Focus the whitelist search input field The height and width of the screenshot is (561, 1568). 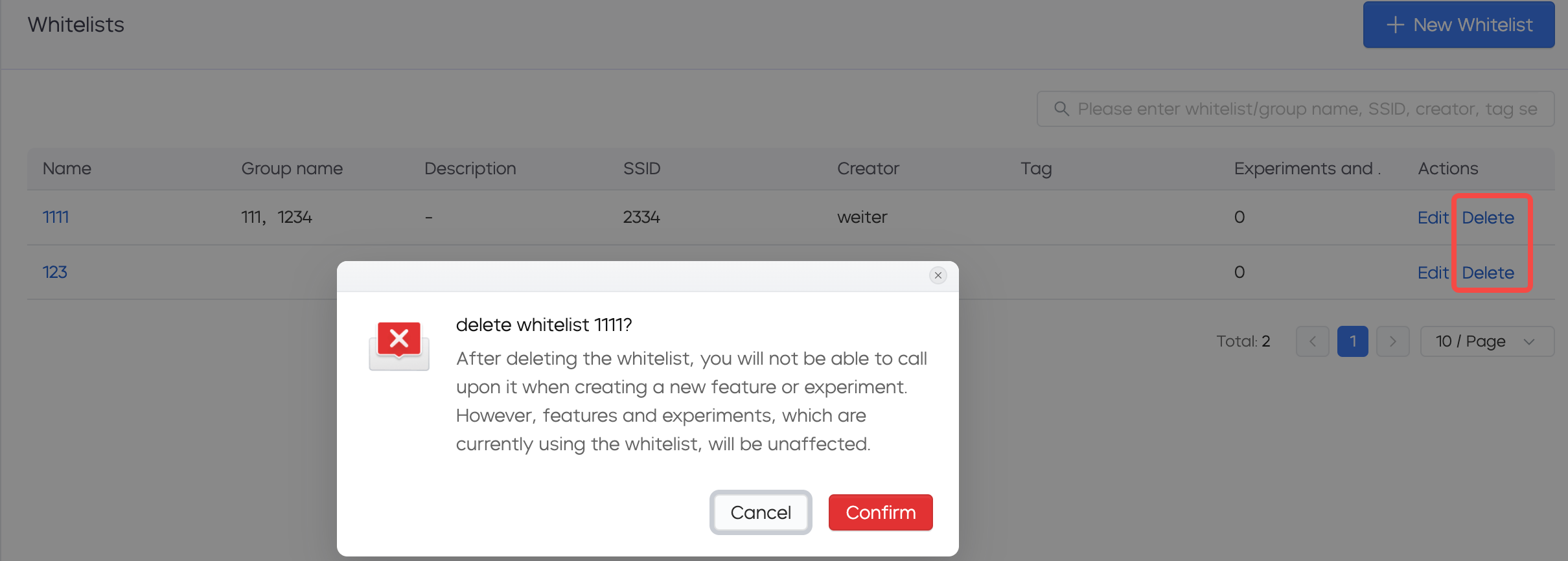click(x=1295, y=109)
